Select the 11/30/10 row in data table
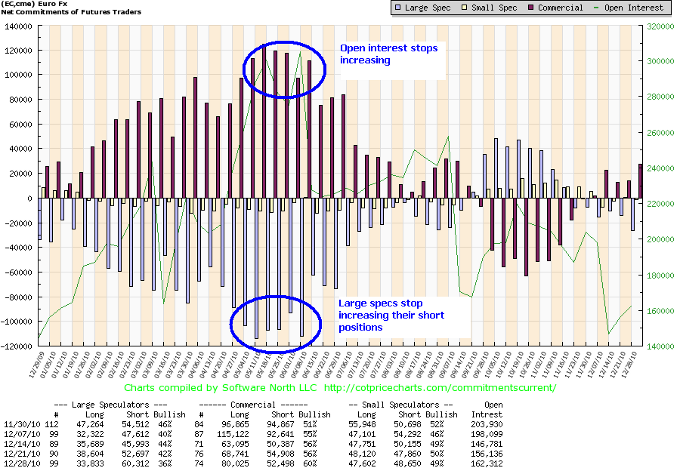Image resolution: width=680 pixels, height=468 pixels. (339, 422)
